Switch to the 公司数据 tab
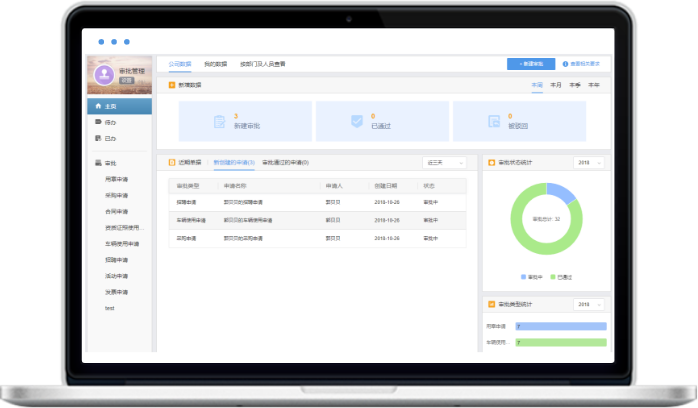Image resolution: width=698 pixels, height=408 pixels. click(x=180, y=64)
